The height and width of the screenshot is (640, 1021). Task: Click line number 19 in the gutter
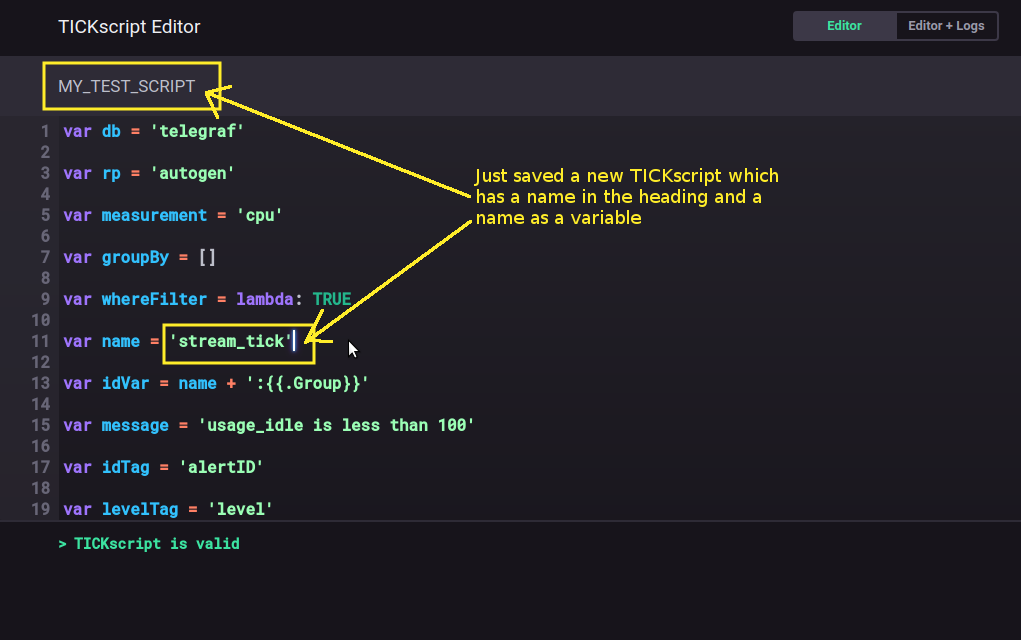(41, 509)
